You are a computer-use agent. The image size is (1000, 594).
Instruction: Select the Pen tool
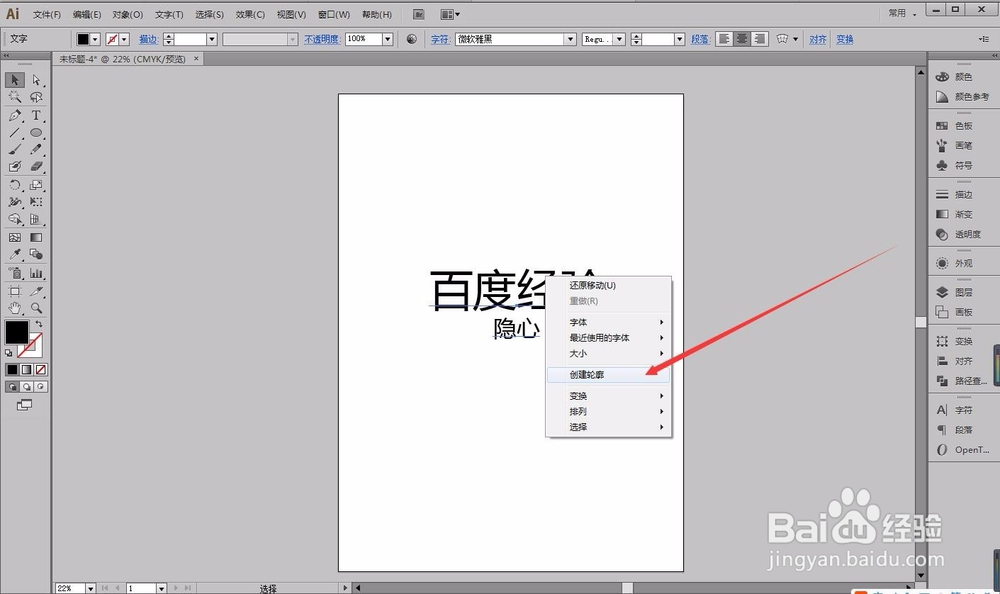tap(15, 116)
